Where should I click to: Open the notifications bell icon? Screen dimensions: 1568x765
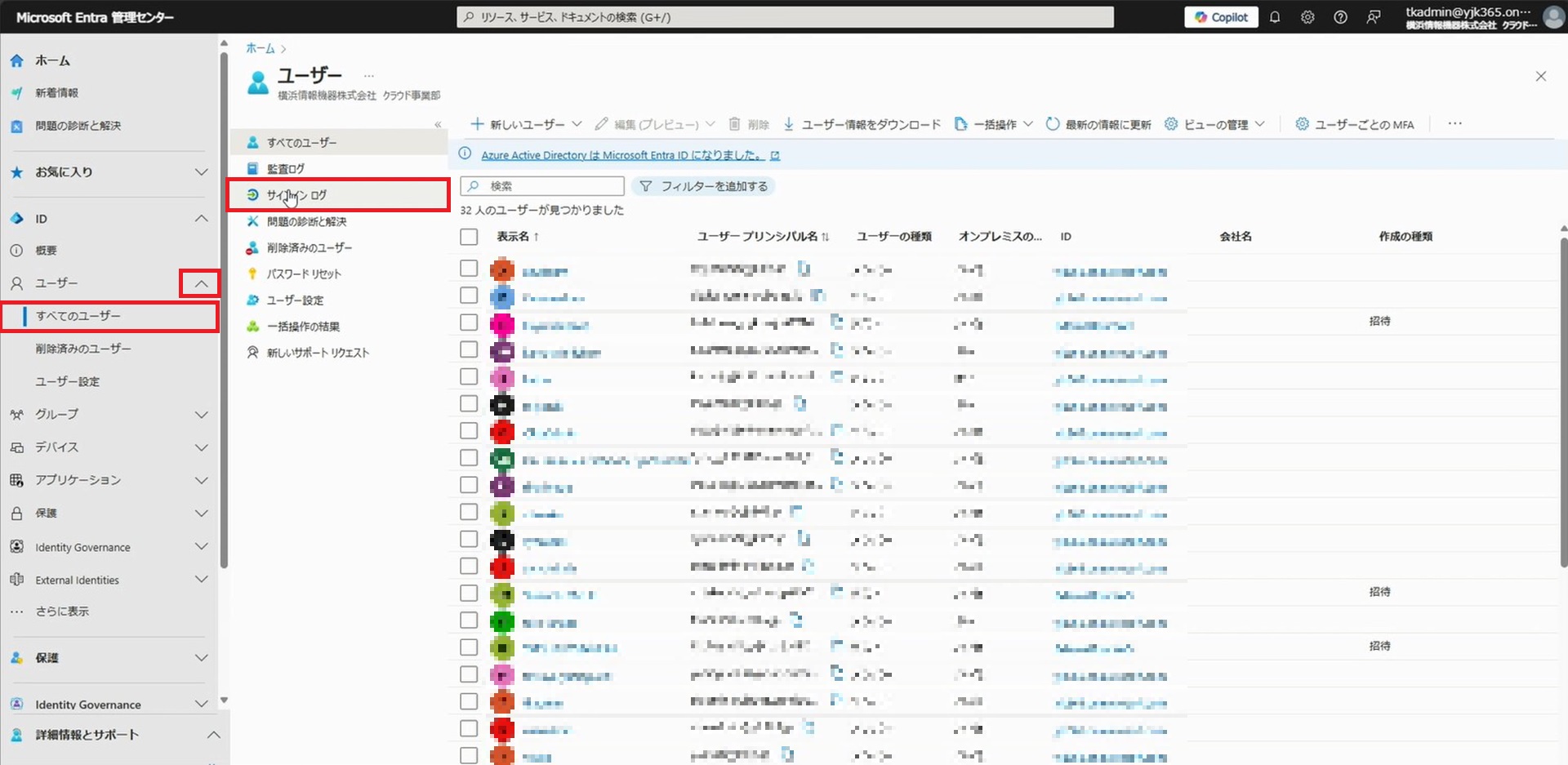(1275, 17)
